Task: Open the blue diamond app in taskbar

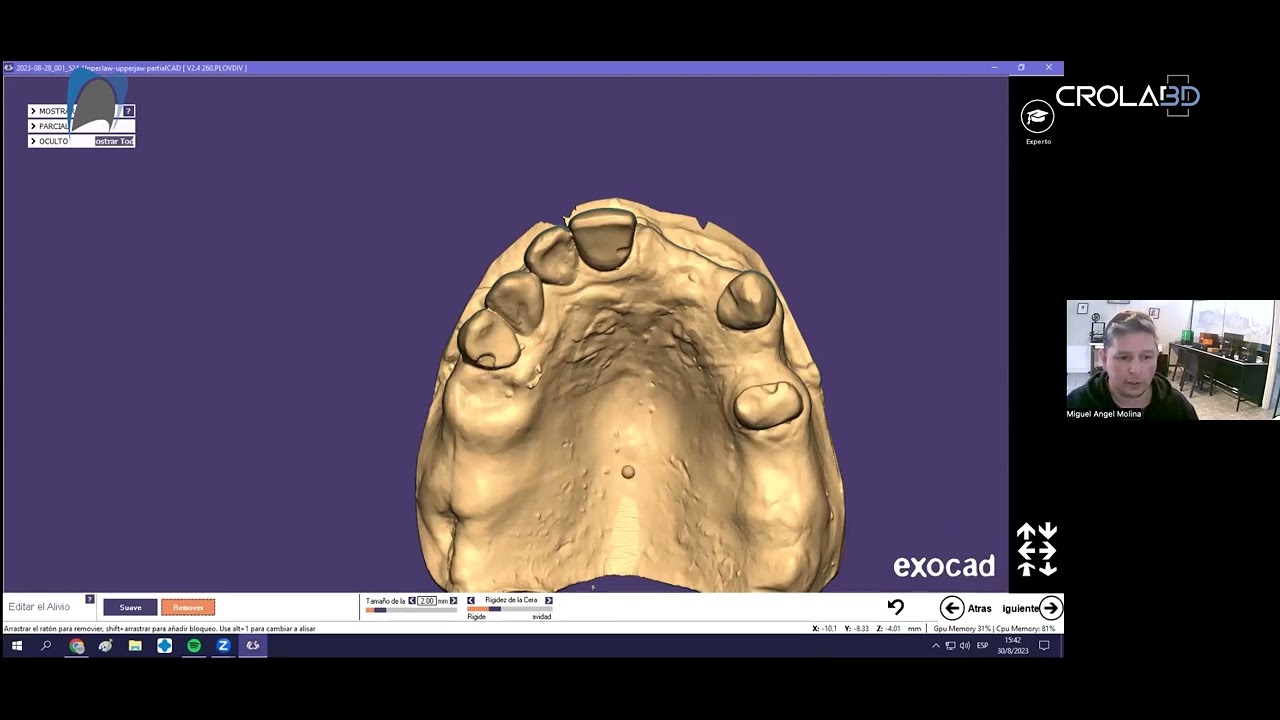Action: (164, 646)
